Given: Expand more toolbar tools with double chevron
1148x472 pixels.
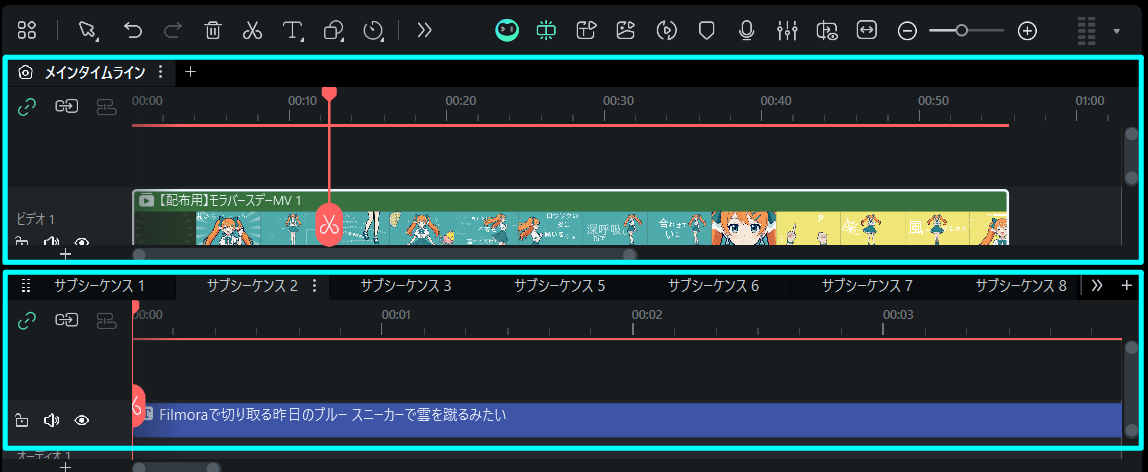Looking at the screenshot, I should (x=425, y=30).
